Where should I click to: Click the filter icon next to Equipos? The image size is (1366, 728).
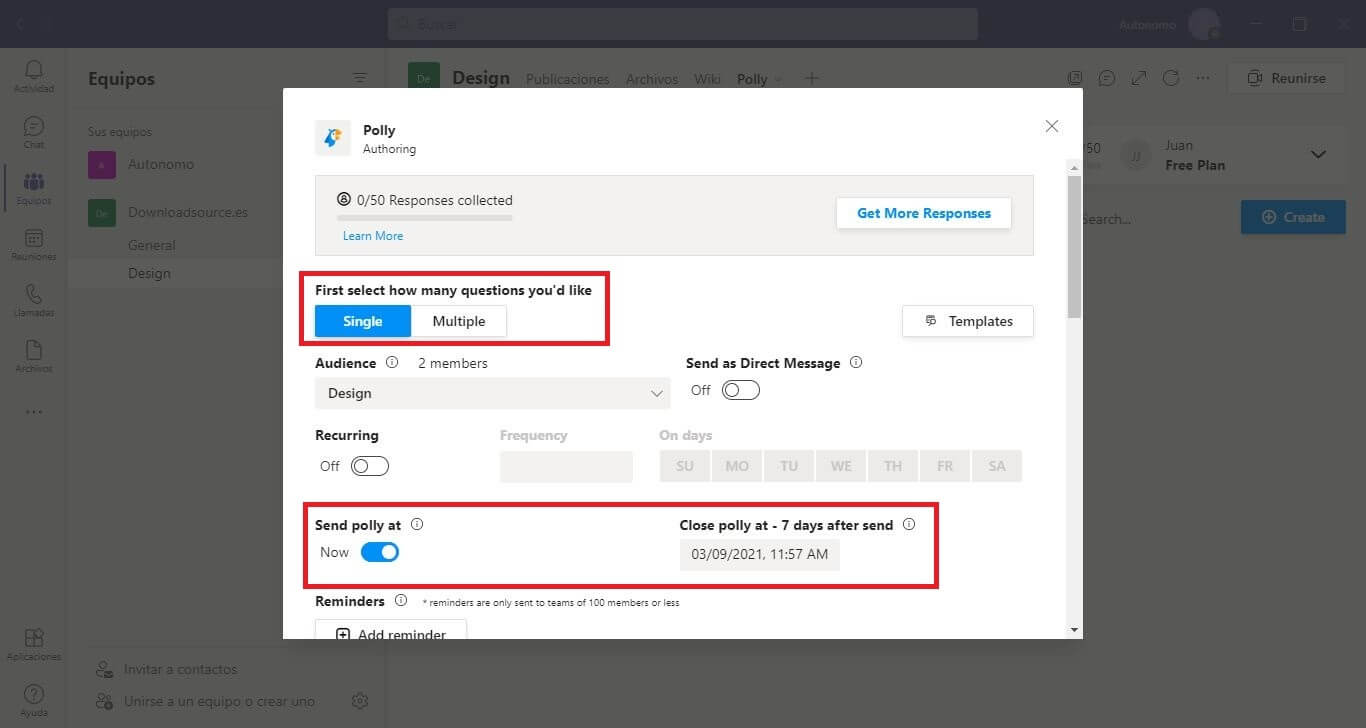tap(360, 78)
